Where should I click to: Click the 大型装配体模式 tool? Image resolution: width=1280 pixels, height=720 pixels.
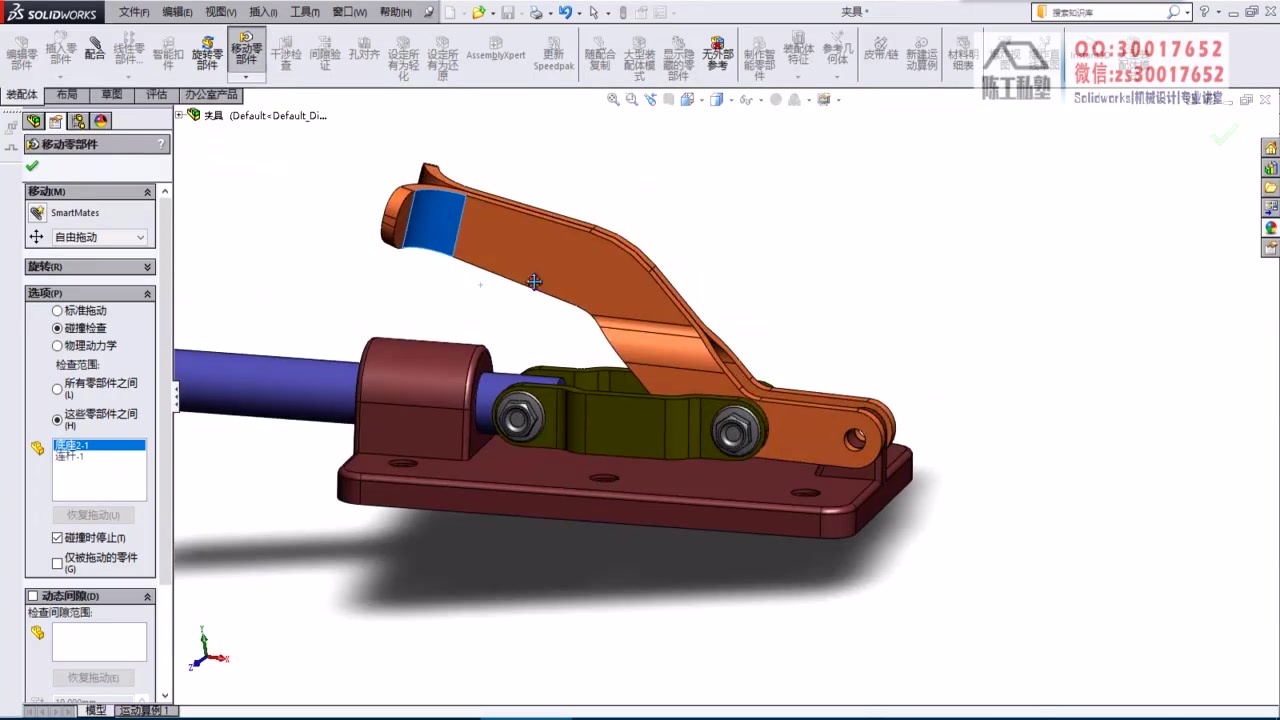(639, 58)
